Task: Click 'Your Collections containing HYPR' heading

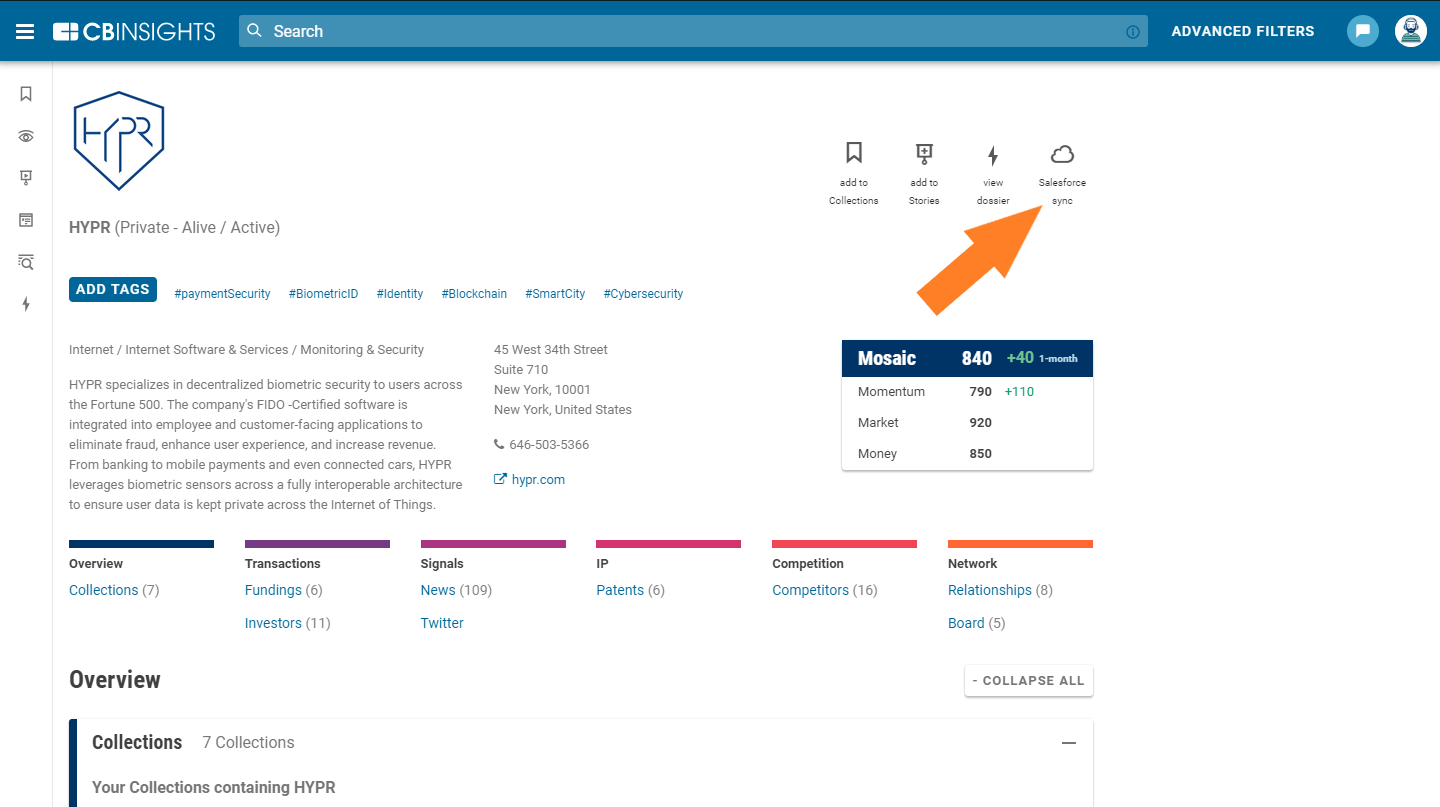Action: pos(214,788)
